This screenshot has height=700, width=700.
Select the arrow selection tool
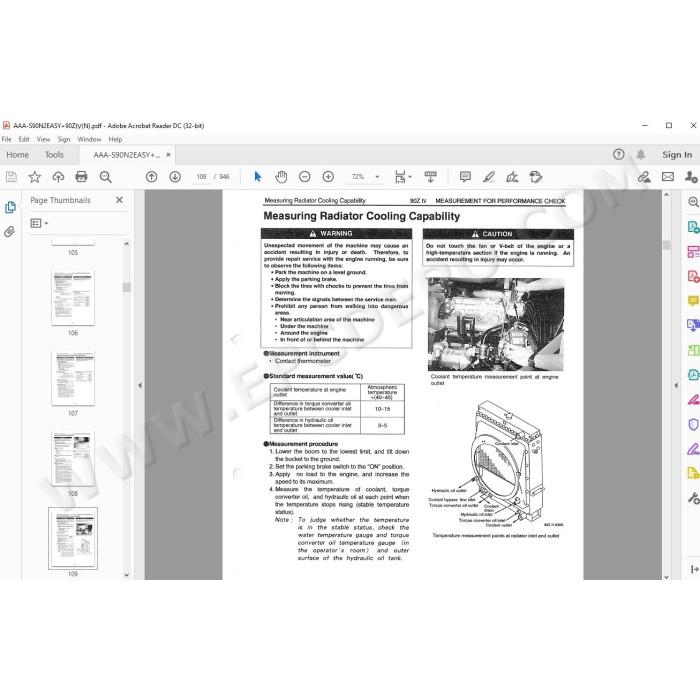click(x=258, y=177)
